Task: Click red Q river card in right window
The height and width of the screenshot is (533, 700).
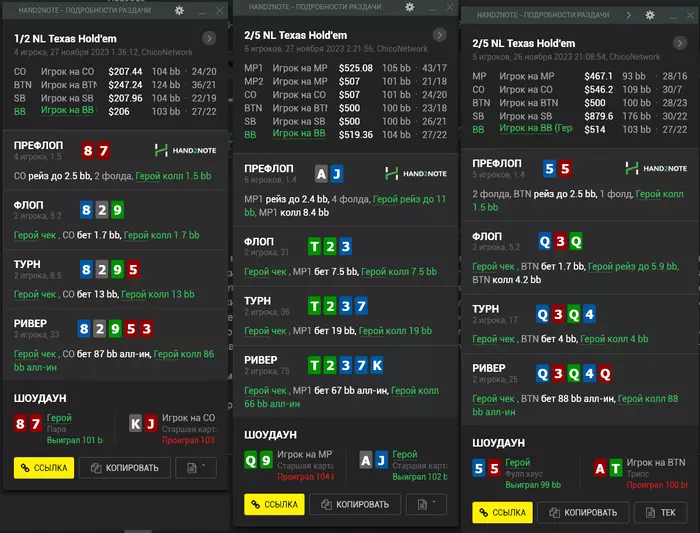Action: (x=605, y=374)
